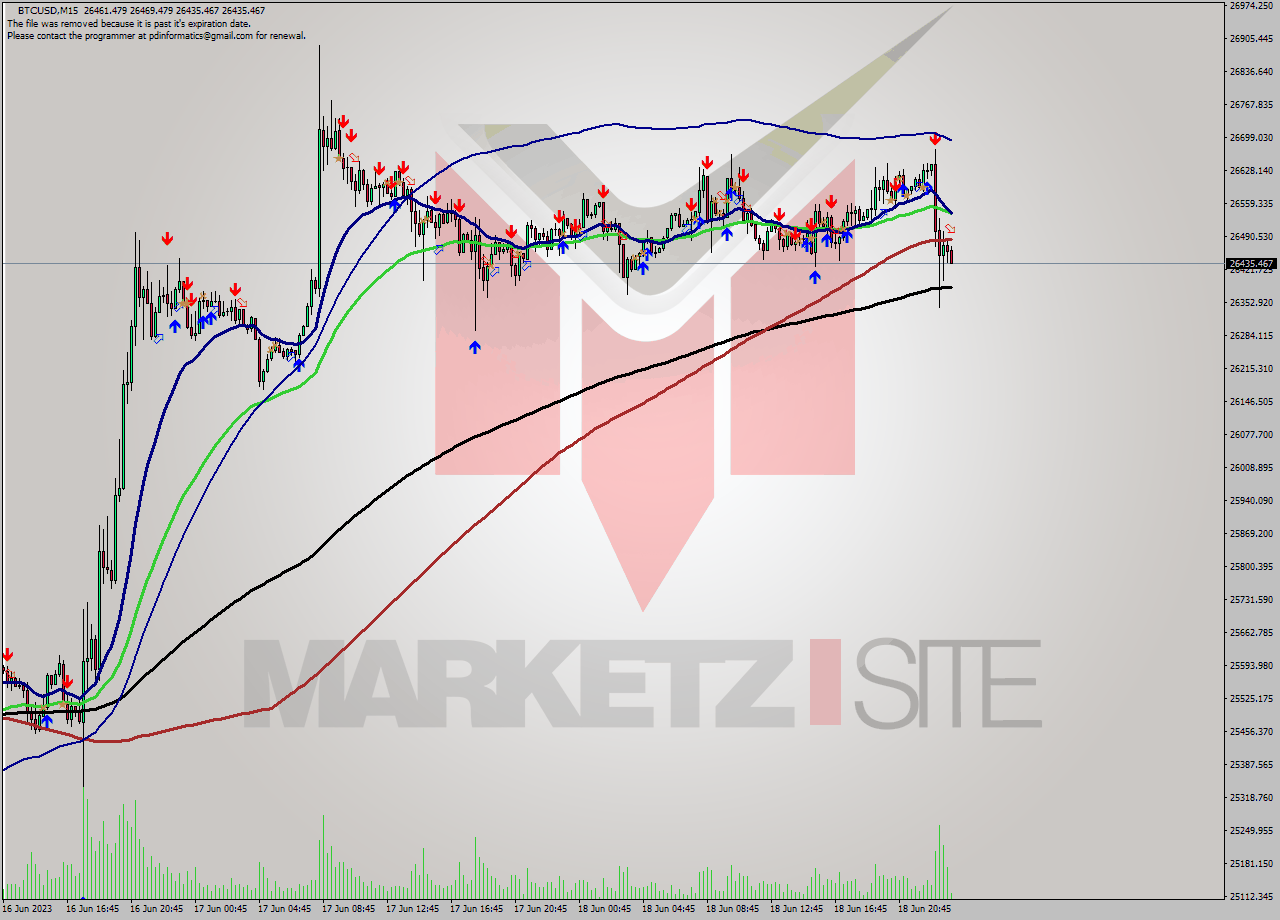
Task: Select the expiration date notice line
Action: (129, 23)
